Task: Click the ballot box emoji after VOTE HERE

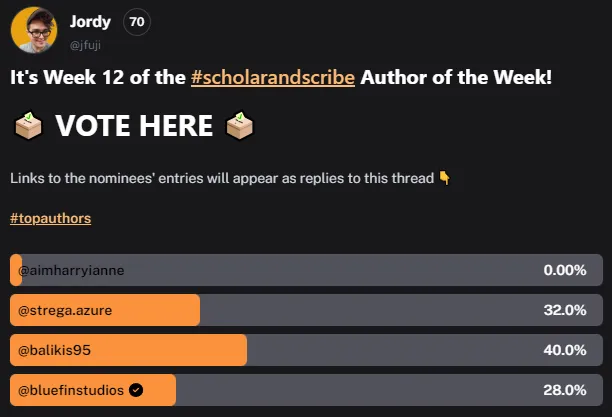Action: [x=240, y=126]
